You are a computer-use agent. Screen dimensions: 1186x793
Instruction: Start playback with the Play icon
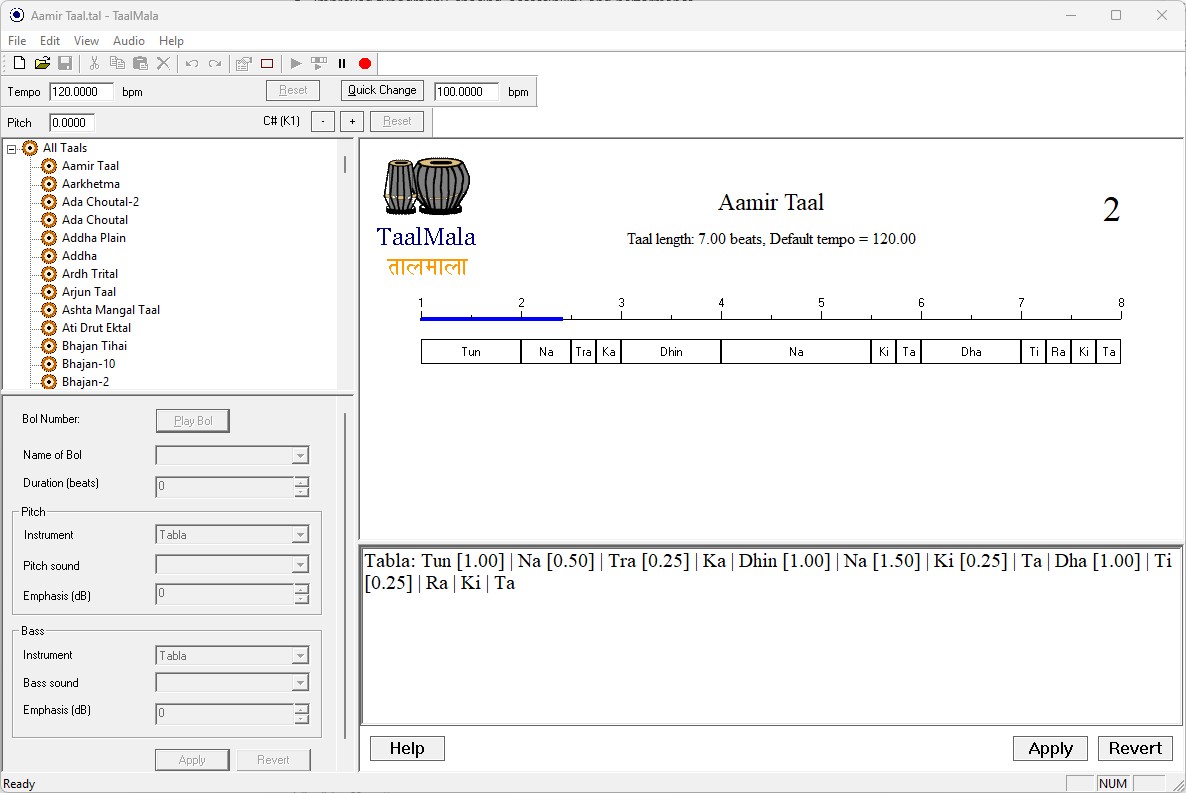tap(296, 64)
